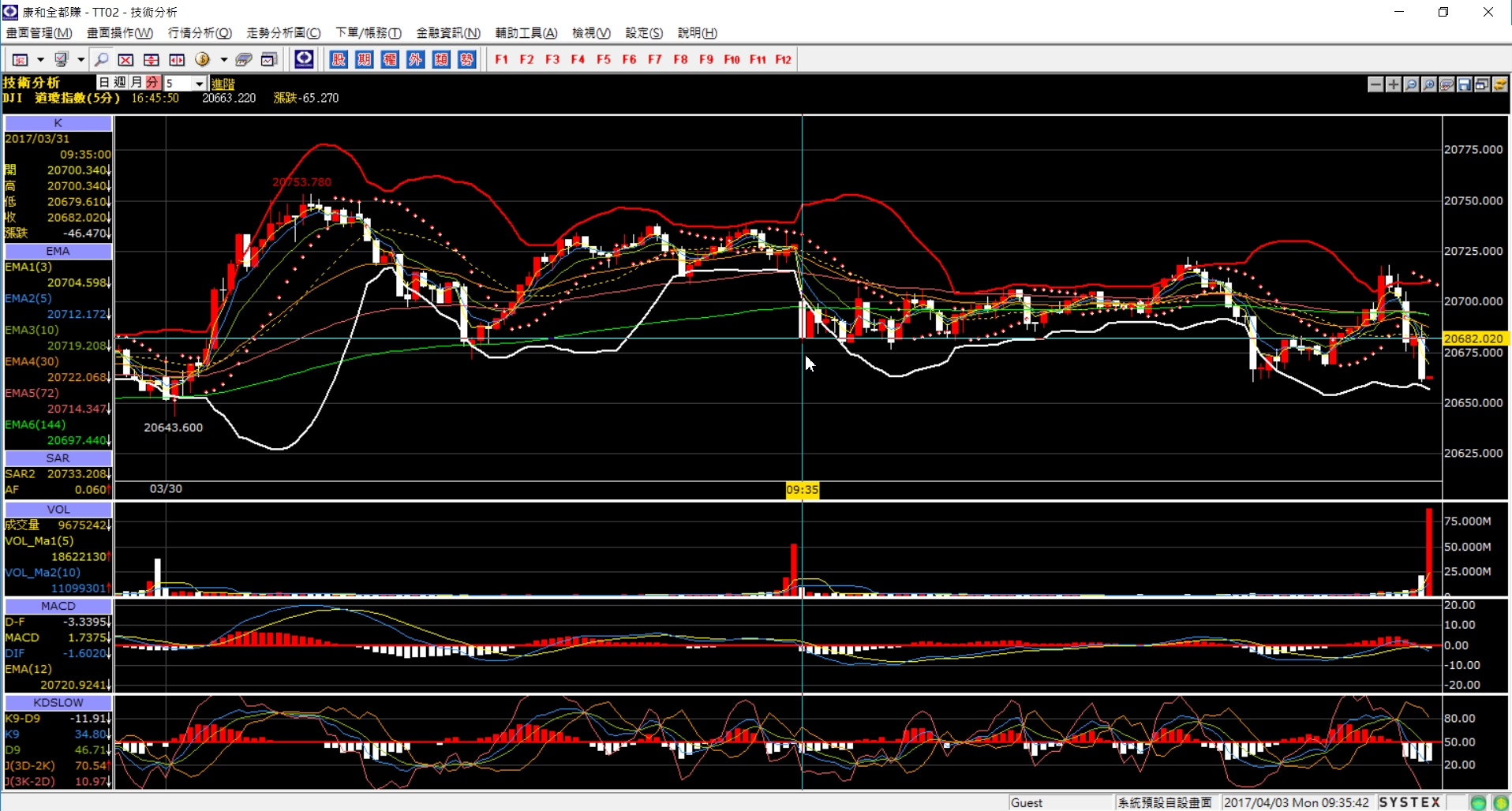Click the chart window icon in main toolbar
The image size is (1512, 811).
pyautogui.click(x=269, y=59)
